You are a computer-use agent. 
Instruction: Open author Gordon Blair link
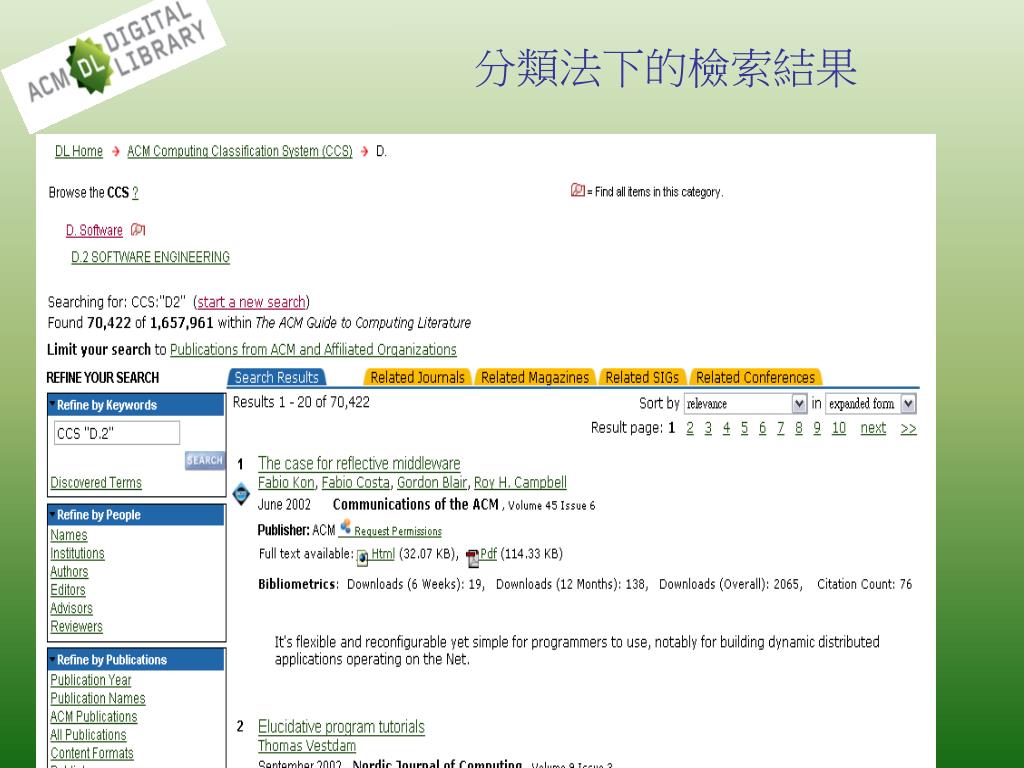[x=432, y=482]
